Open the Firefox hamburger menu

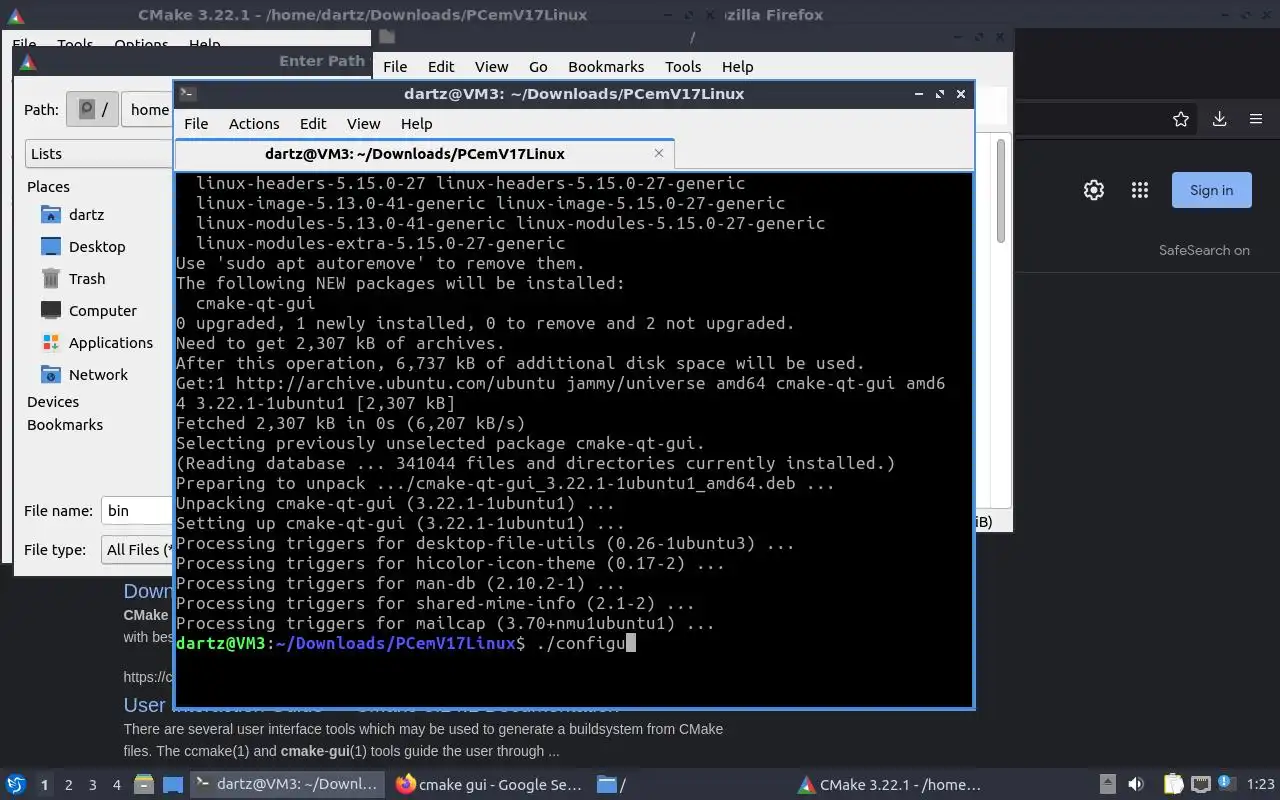click(x=1256, y=119)
